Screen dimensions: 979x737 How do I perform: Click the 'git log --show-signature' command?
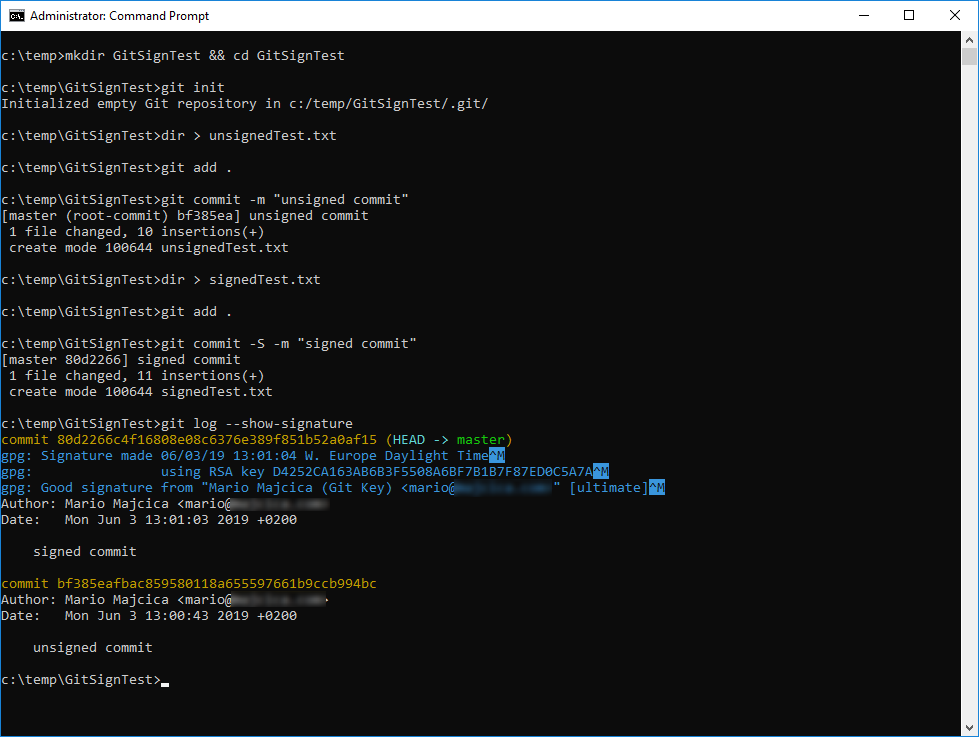257,423
